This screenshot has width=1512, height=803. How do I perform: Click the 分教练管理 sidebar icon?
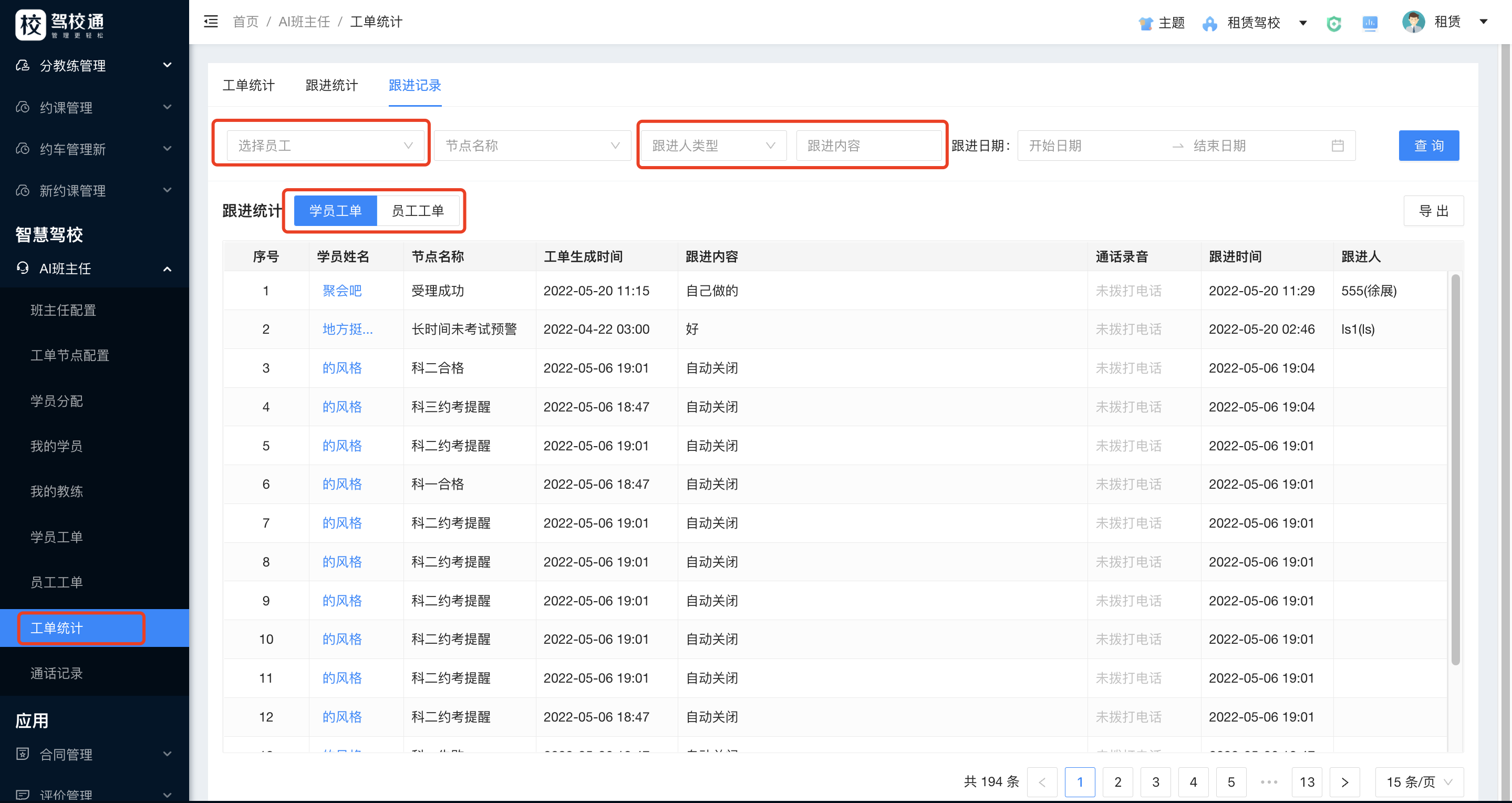(22, 65)
